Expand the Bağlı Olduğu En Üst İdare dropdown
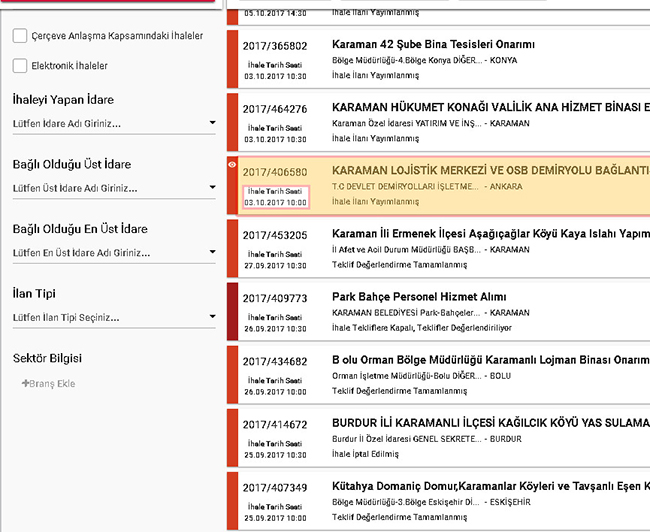The height and width of the screenshot is (532, 650). click(212, 253)
